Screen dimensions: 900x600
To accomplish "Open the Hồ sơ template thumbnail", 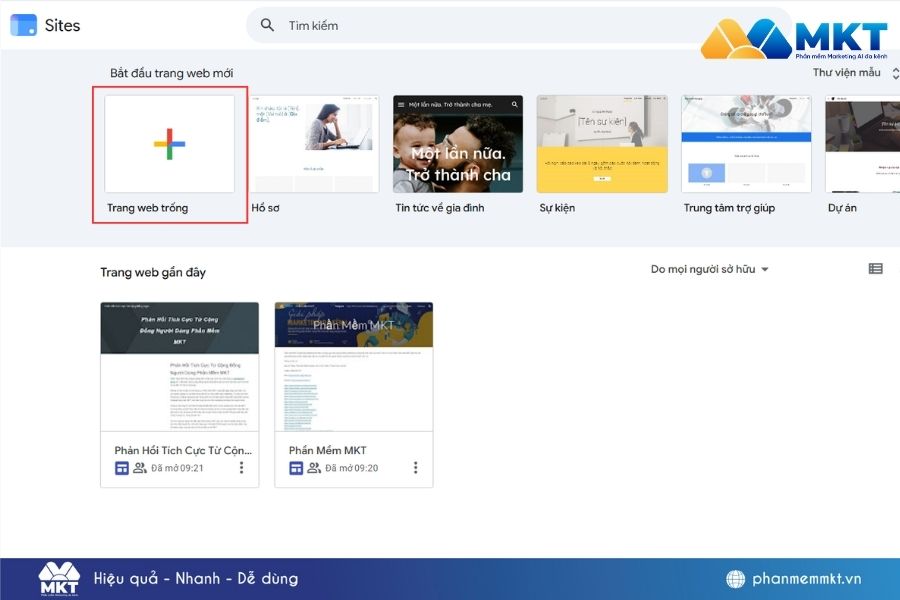I will (x=315, y=144).
